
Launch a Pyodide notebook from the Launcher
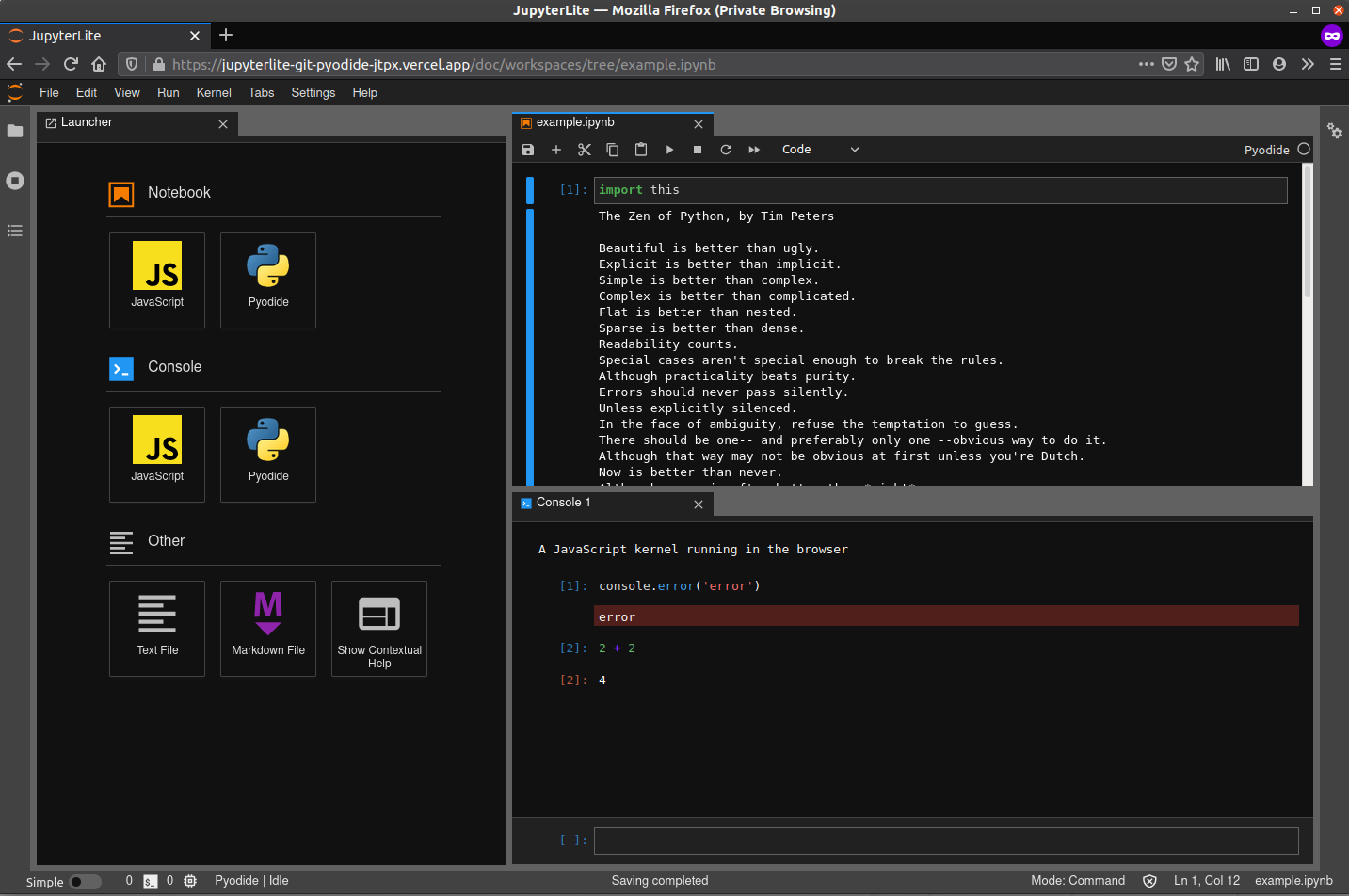[x=267, y=280]
